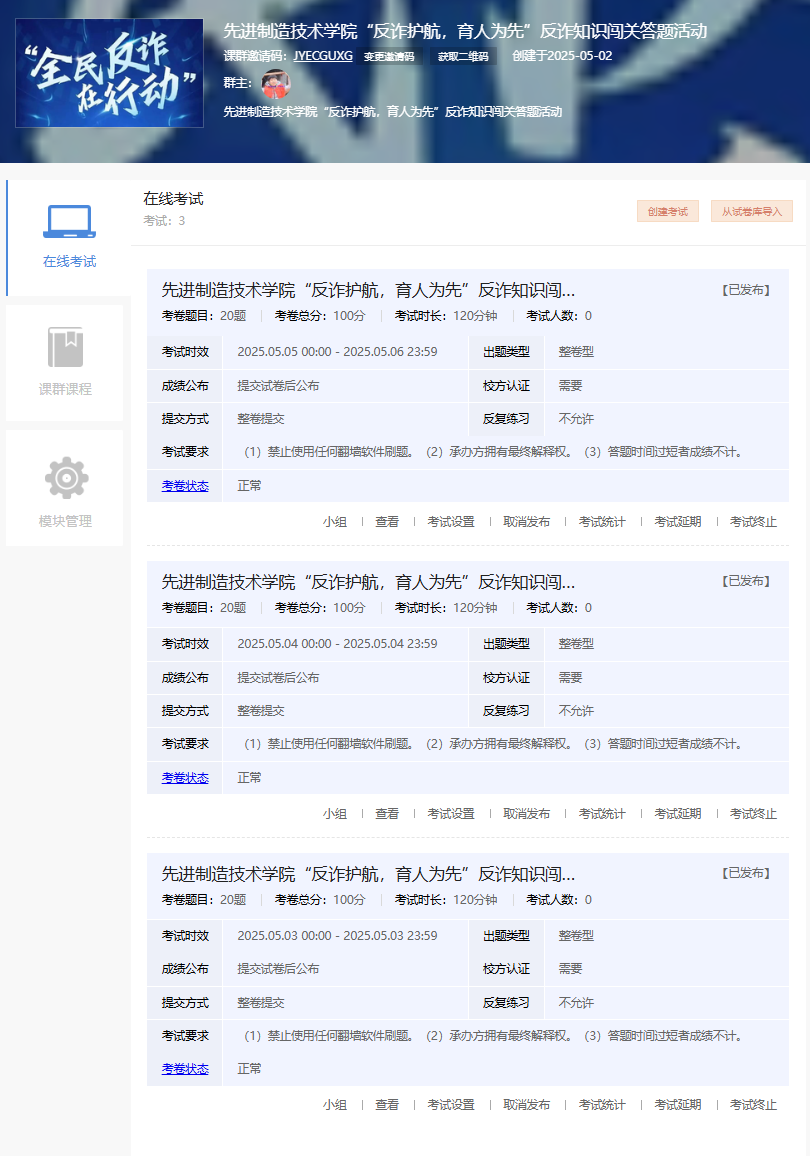Open the 课群课程 book icon
The height and width of the screenshot is (1156, 810).
click(65, 348)
